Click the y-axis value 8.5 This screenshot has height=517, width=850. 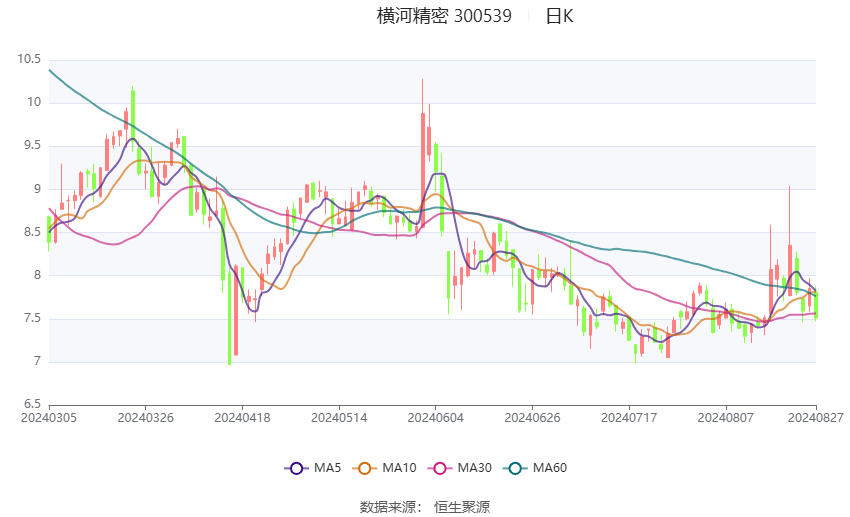pyautogui.click(x=31, y=232)
